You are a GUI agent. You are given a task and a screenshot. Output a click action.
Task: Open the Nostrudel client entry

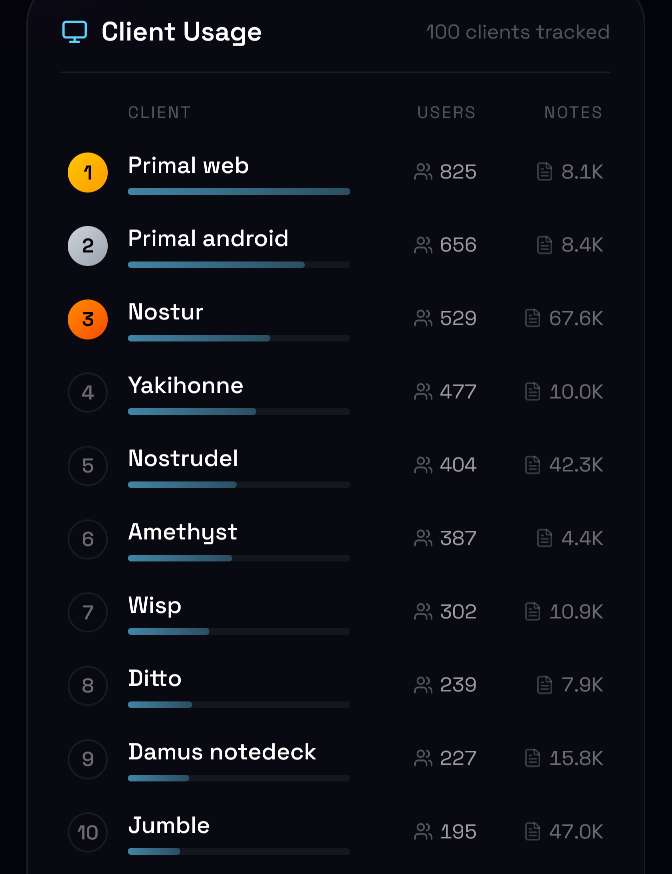click(x=182, y=459)
